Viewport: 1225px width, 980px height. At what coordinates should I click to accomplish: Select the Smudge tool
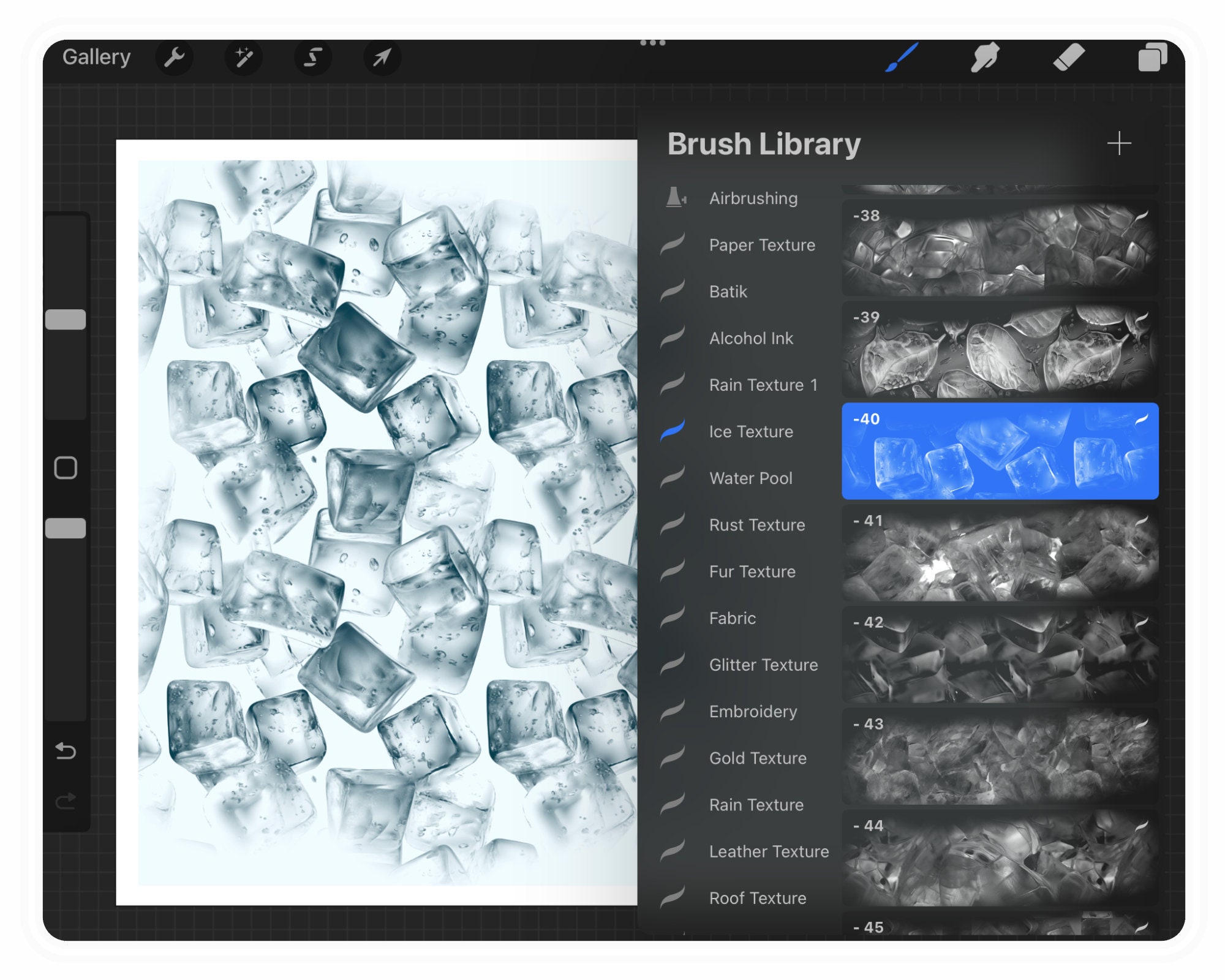(985, 58)
